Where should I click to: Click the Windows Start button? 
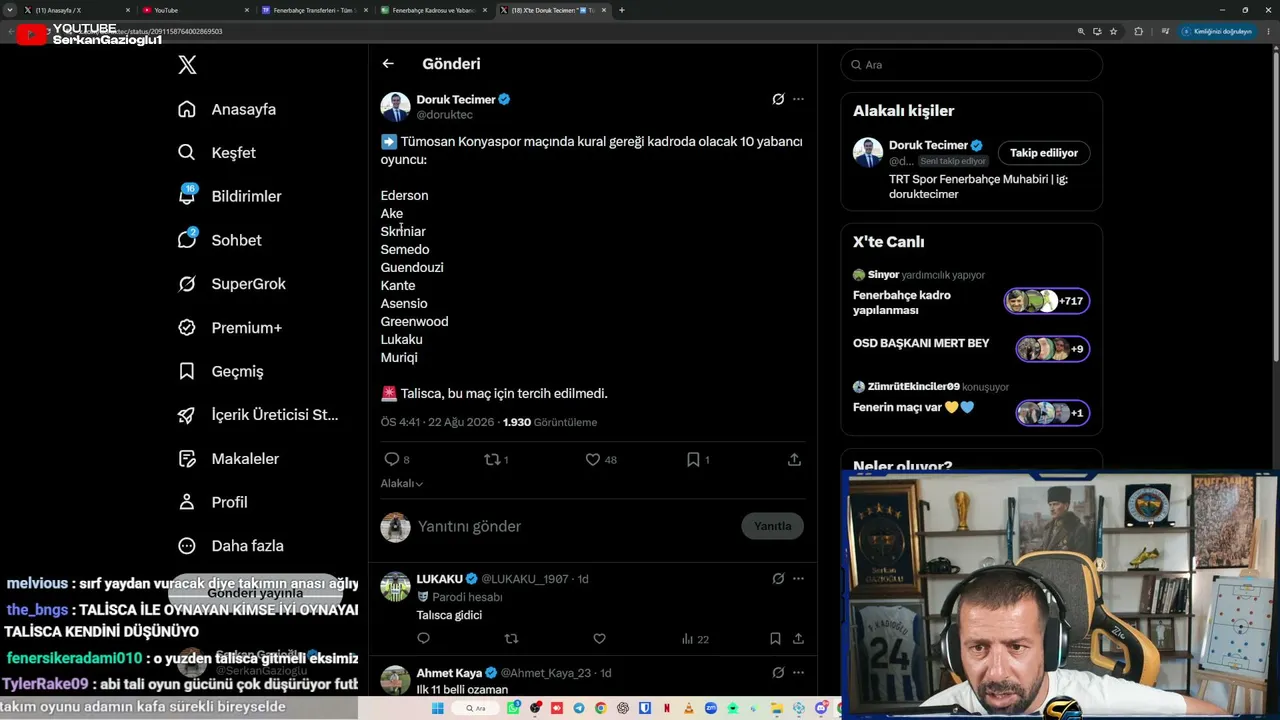coord(437,708)
